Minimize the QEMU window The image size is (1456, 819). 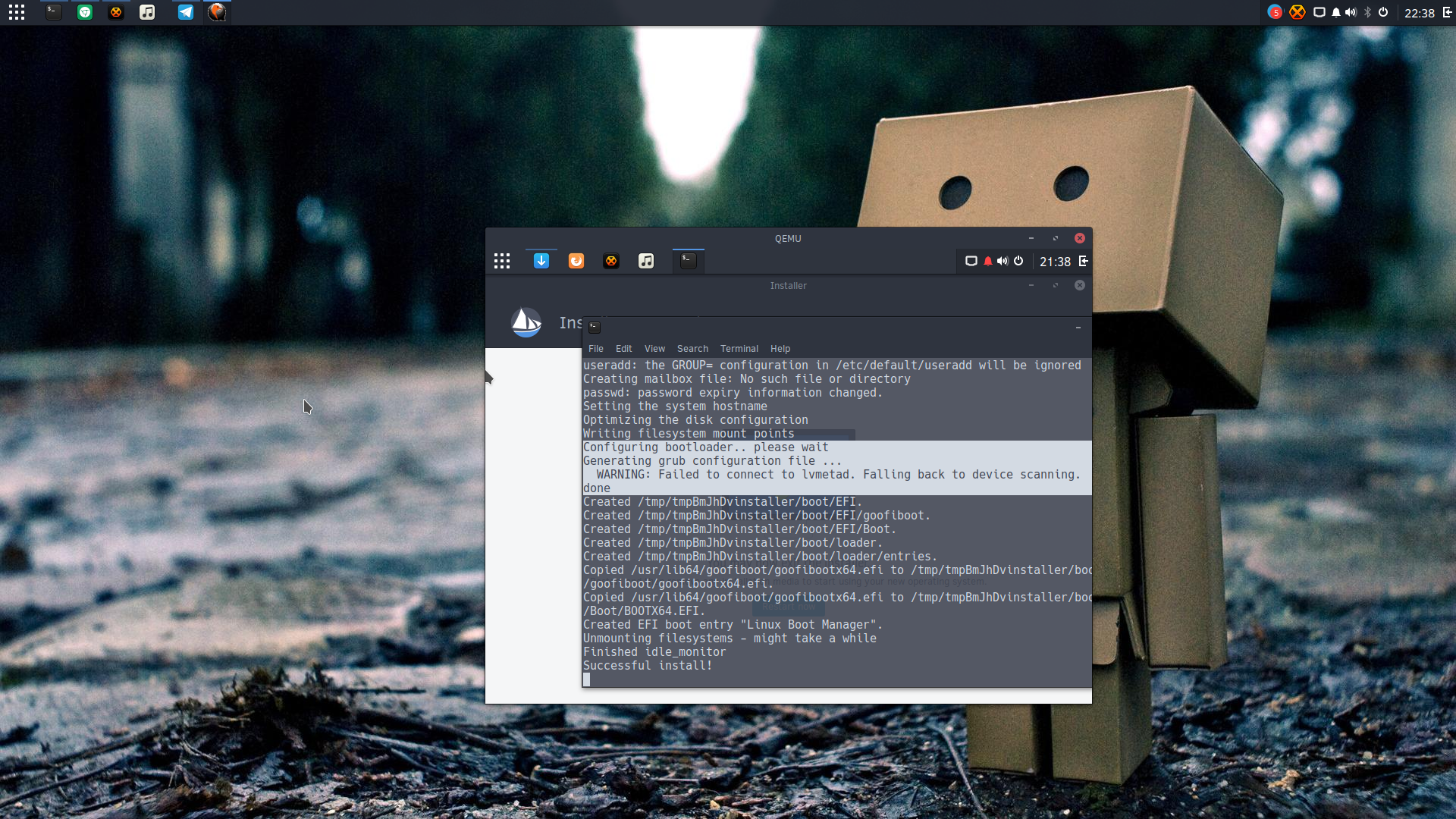[x=1031, y=238]
